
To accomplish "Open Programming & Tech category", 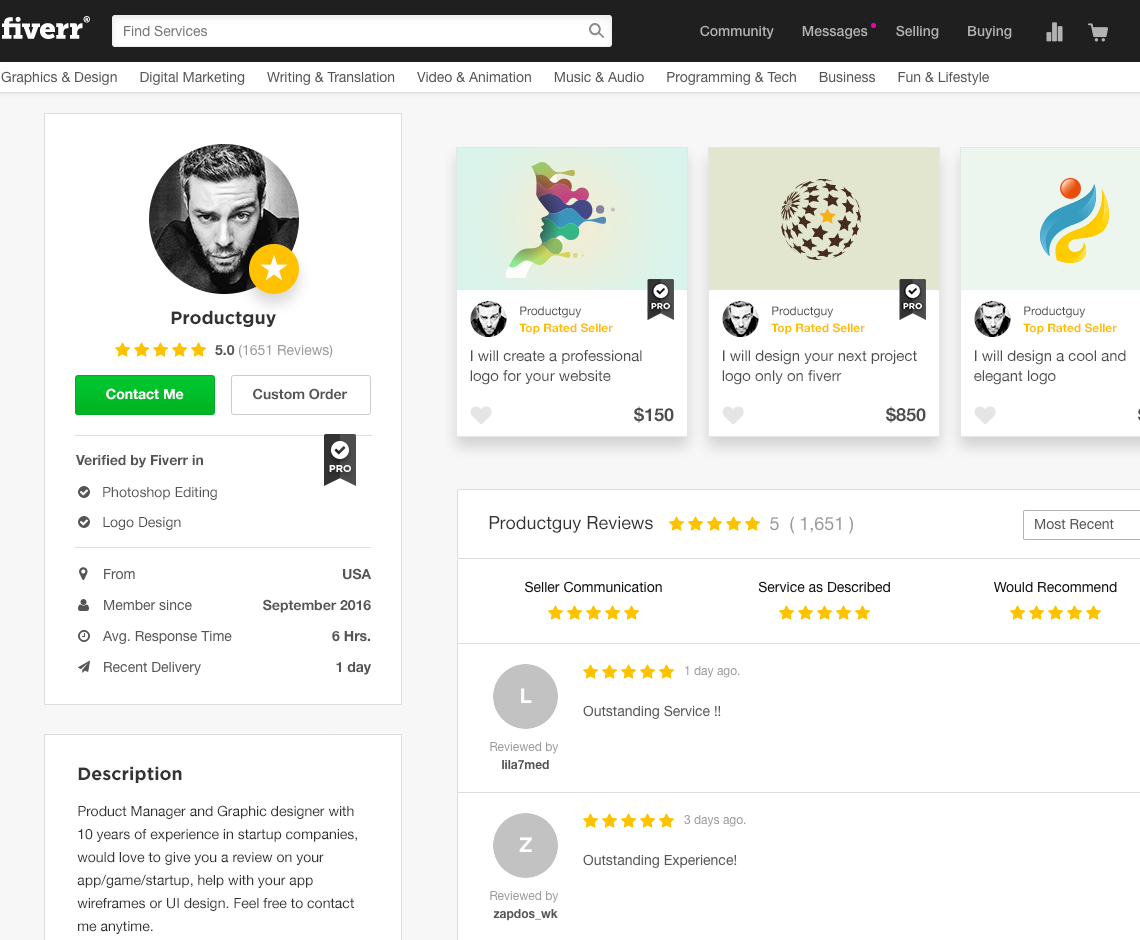I will pyautogui.click(x=731, y=77).
